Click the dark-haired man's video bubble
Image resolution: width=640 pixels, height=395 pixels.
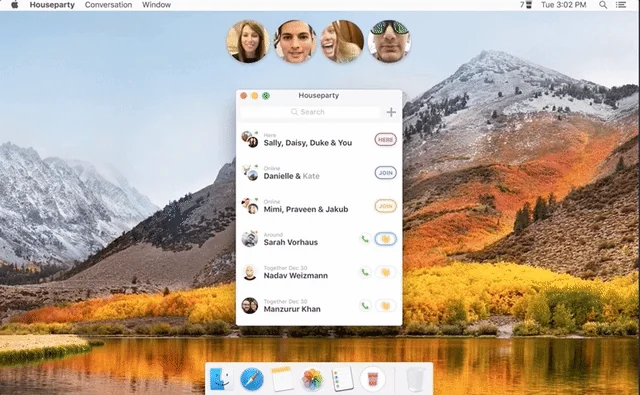click(x=295, y=42)
